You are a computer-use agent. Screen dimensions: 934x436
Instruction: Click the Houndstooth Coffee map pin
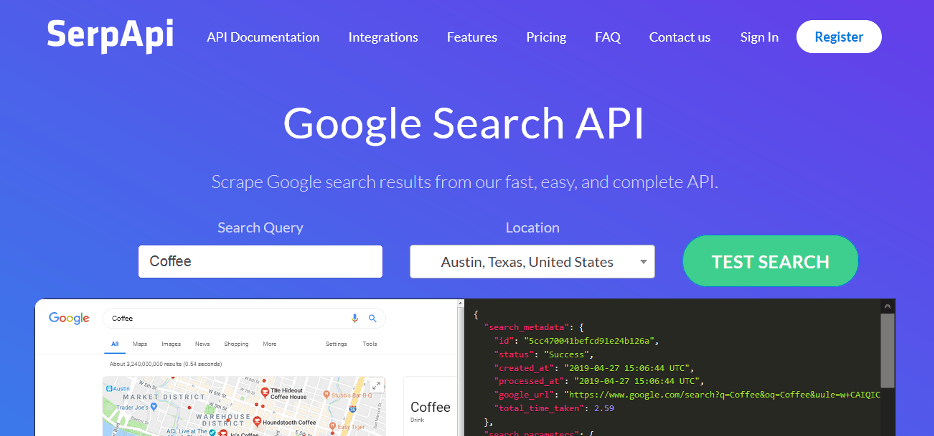click(x=257, y=421)
